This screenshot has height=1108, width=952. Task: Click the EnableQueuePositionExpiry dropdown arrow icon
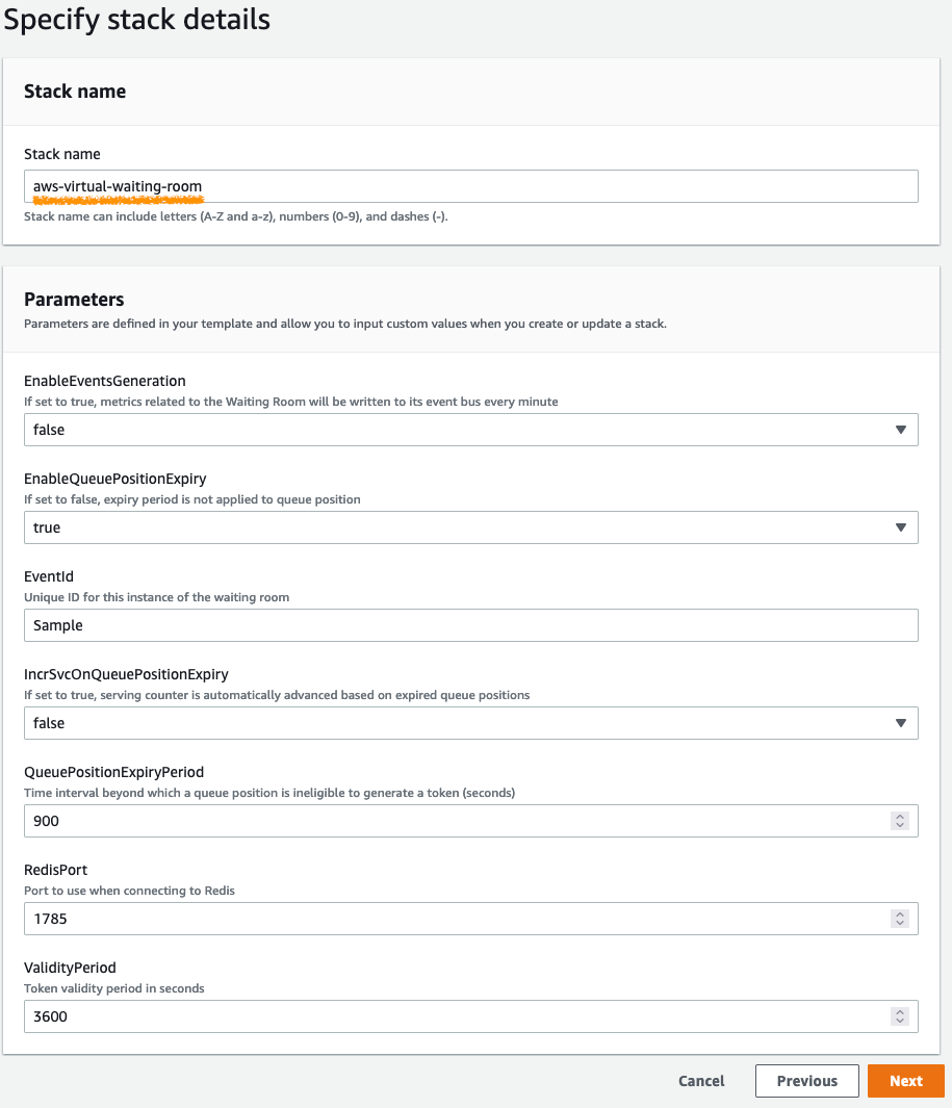tap(900, 527)
